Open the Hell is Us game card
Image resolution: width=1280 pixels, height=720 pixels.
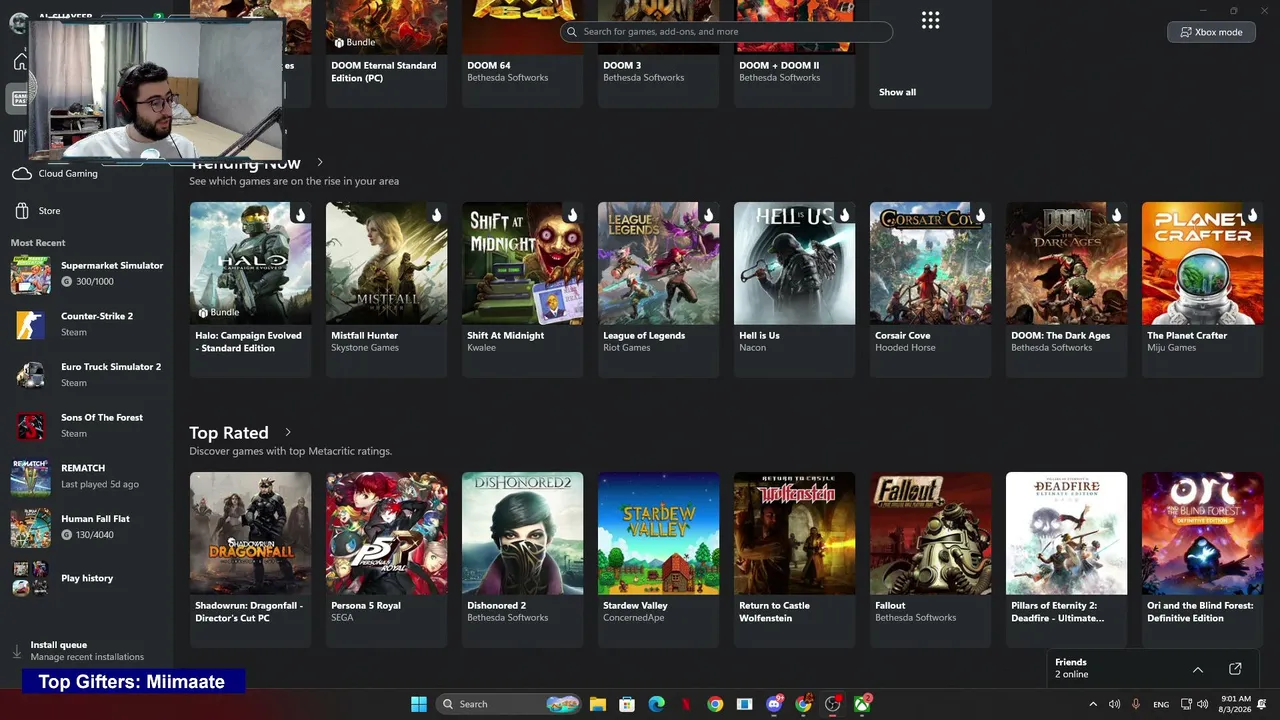tap(794, 290)
